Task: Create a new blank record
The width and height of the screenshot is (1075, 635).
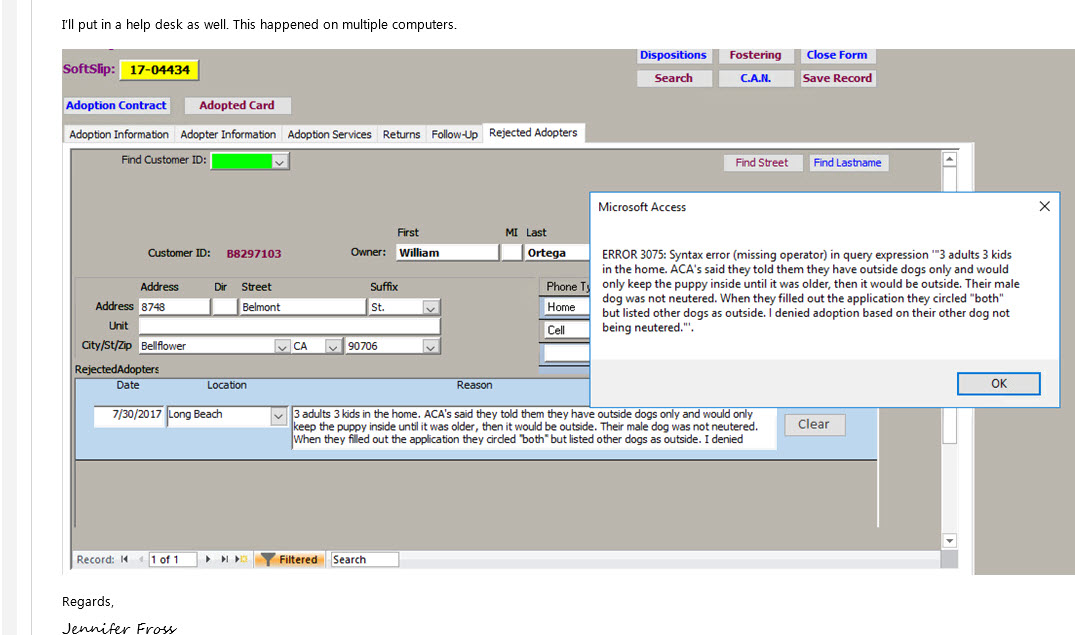Action: point(238,559)
